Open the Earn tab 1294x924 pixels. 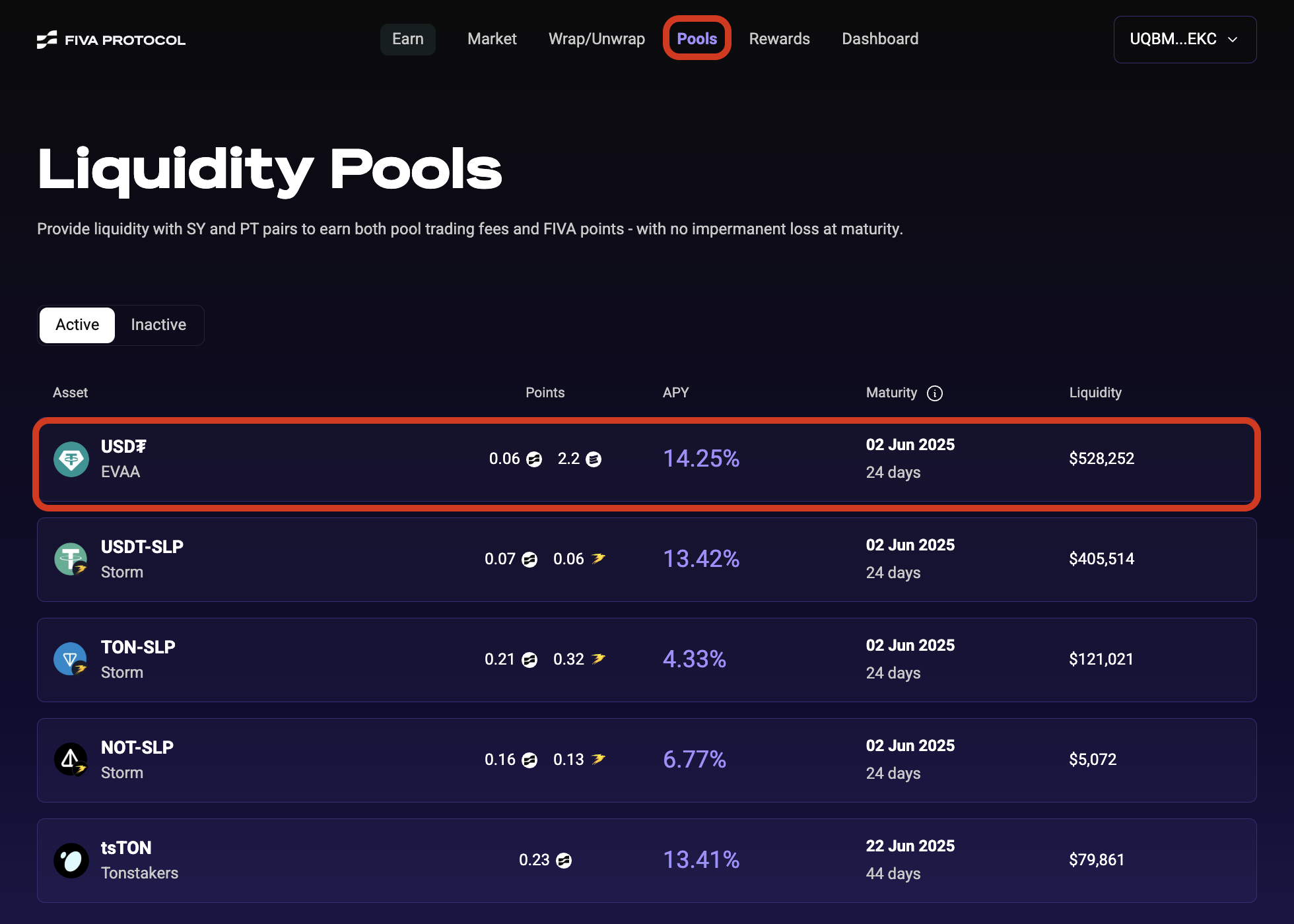click(407, 39)
